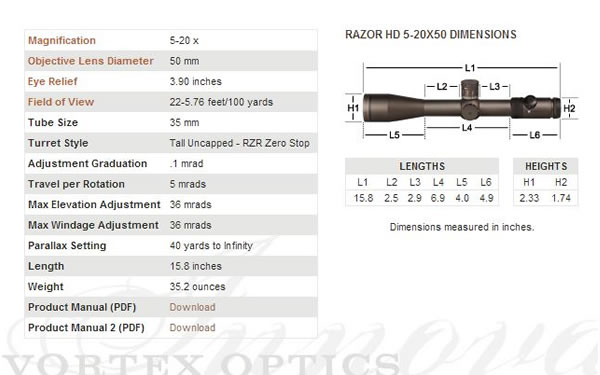
Task: Select the Tube Size row
Action: [x=171, y=122]
